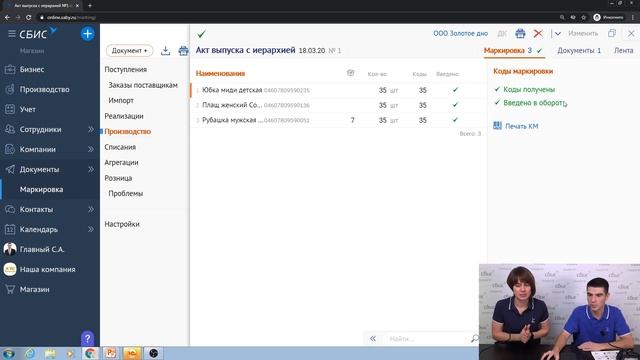Open Календарь section in sidebar
This screenshot has width=640, height=360.
tap(39, 229)
